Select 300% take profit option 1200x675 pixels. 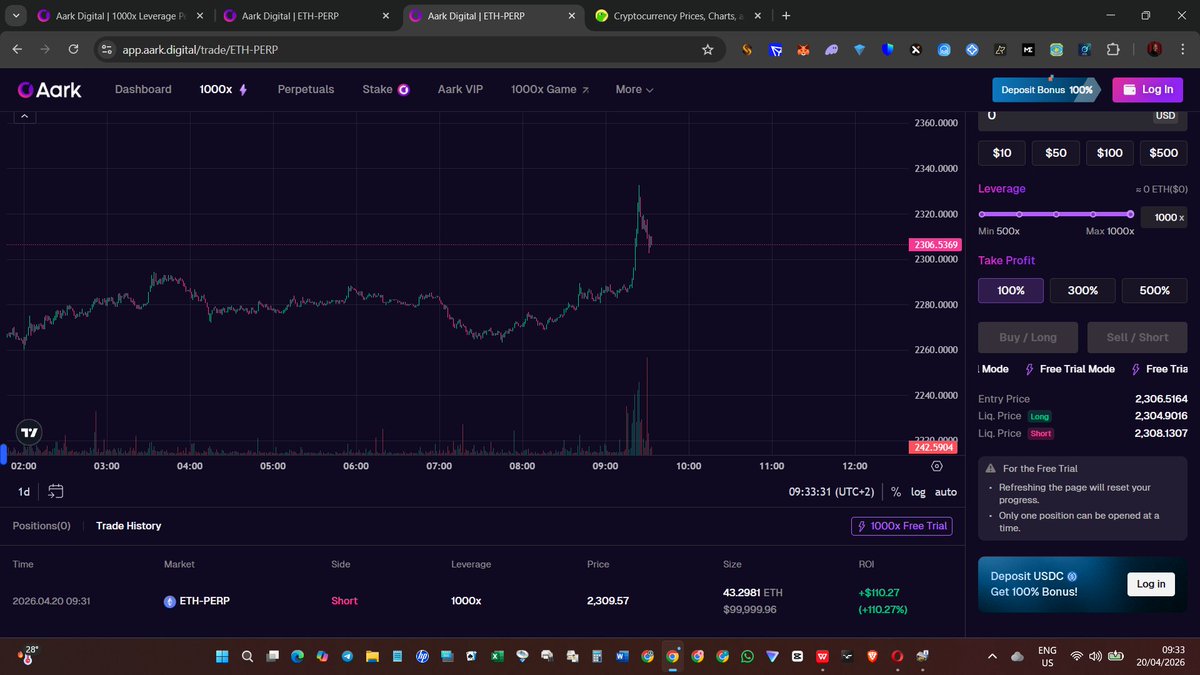[x=1083, y=290]
